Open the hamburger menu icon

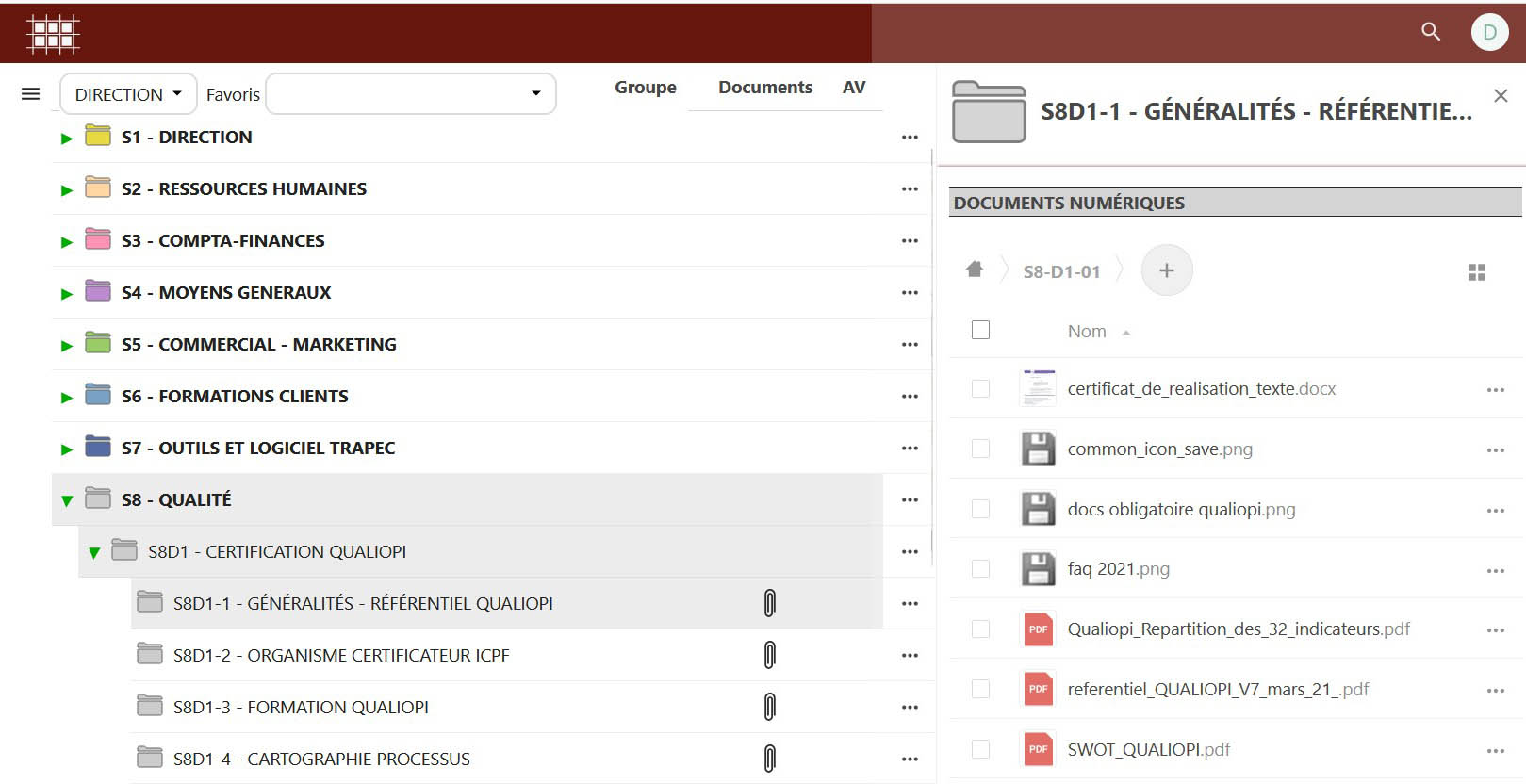pos(30,94)
